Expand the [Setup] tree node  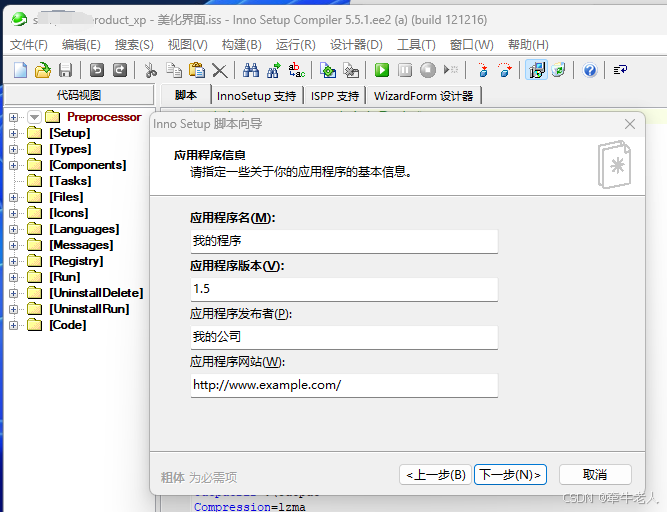click(13, 133)
